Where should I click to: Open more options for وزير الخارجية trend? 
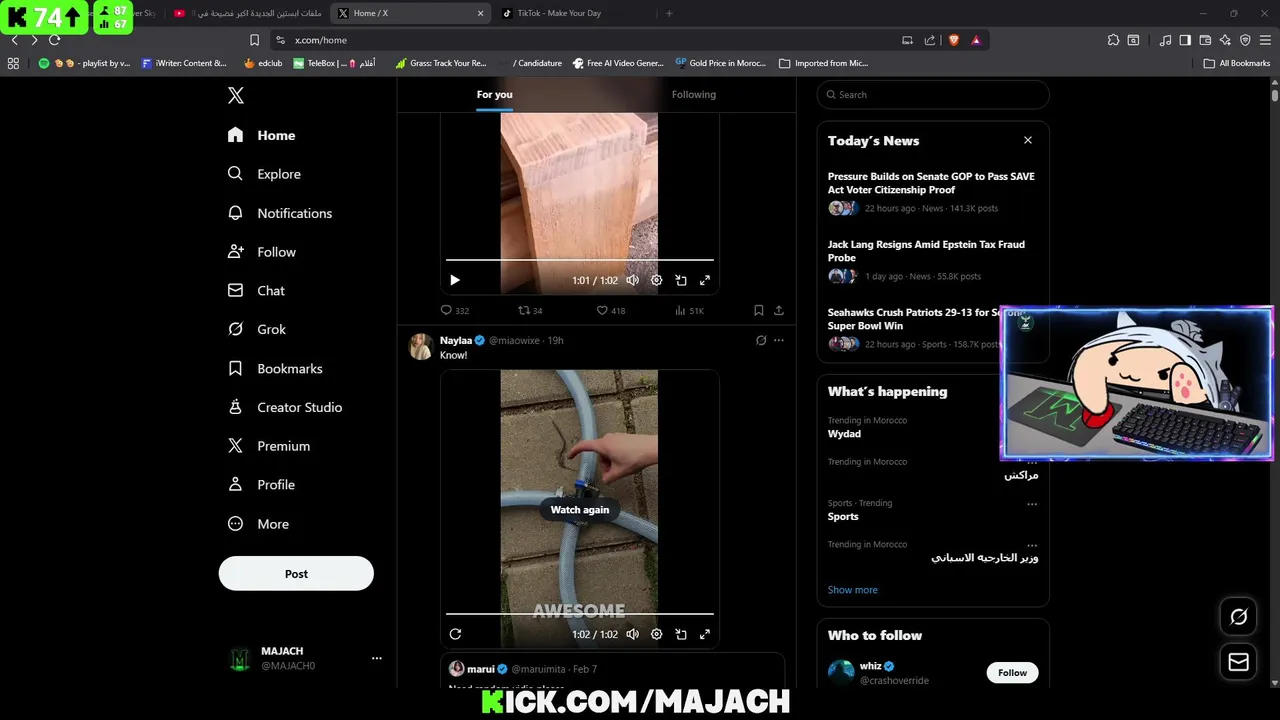coord(1031,545)
